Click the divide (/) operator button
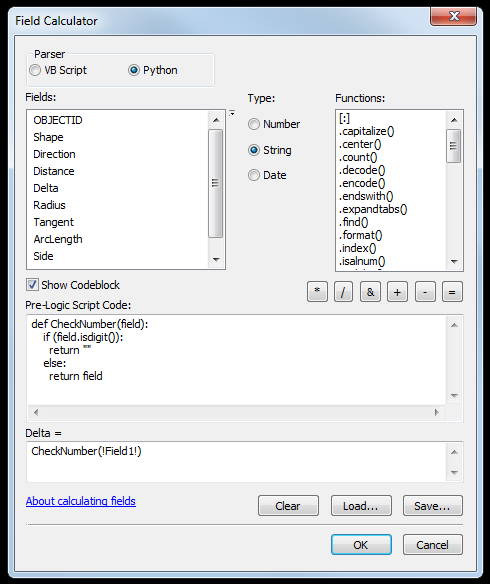Screen dimensions: 490x584 343,292
